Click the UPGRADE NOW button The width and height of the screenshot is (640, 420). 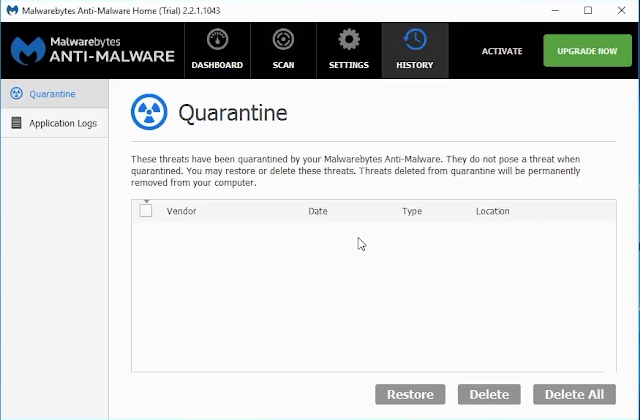point(587,51)
